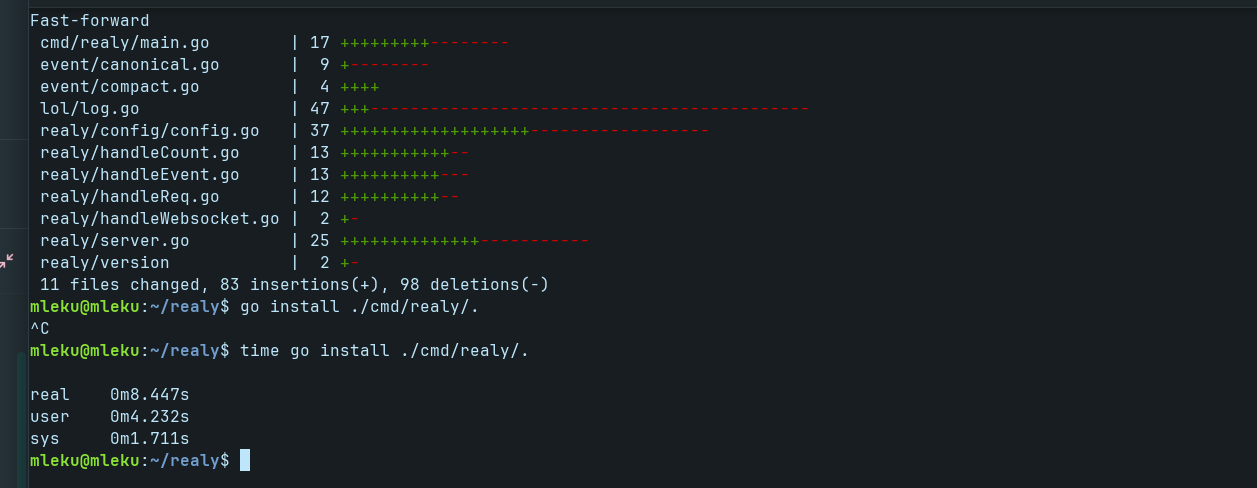Click the pink collapse arrows icon
The height and width of the screenshot is (488, 1257).
click(x=7, y=260)
